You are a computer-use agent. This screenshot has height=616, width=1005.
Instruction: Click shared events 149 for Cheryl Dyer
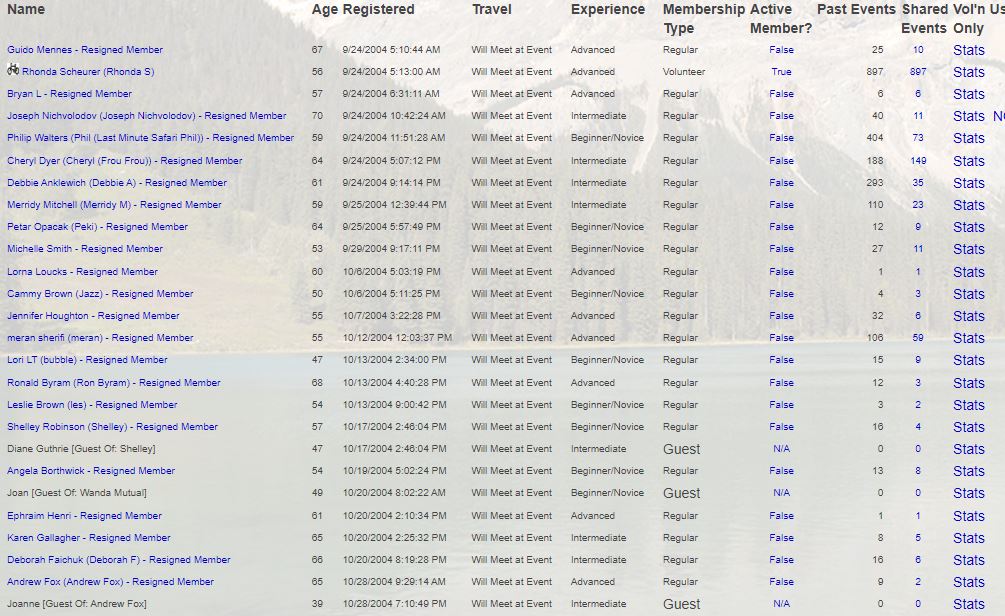pos(918,161)
